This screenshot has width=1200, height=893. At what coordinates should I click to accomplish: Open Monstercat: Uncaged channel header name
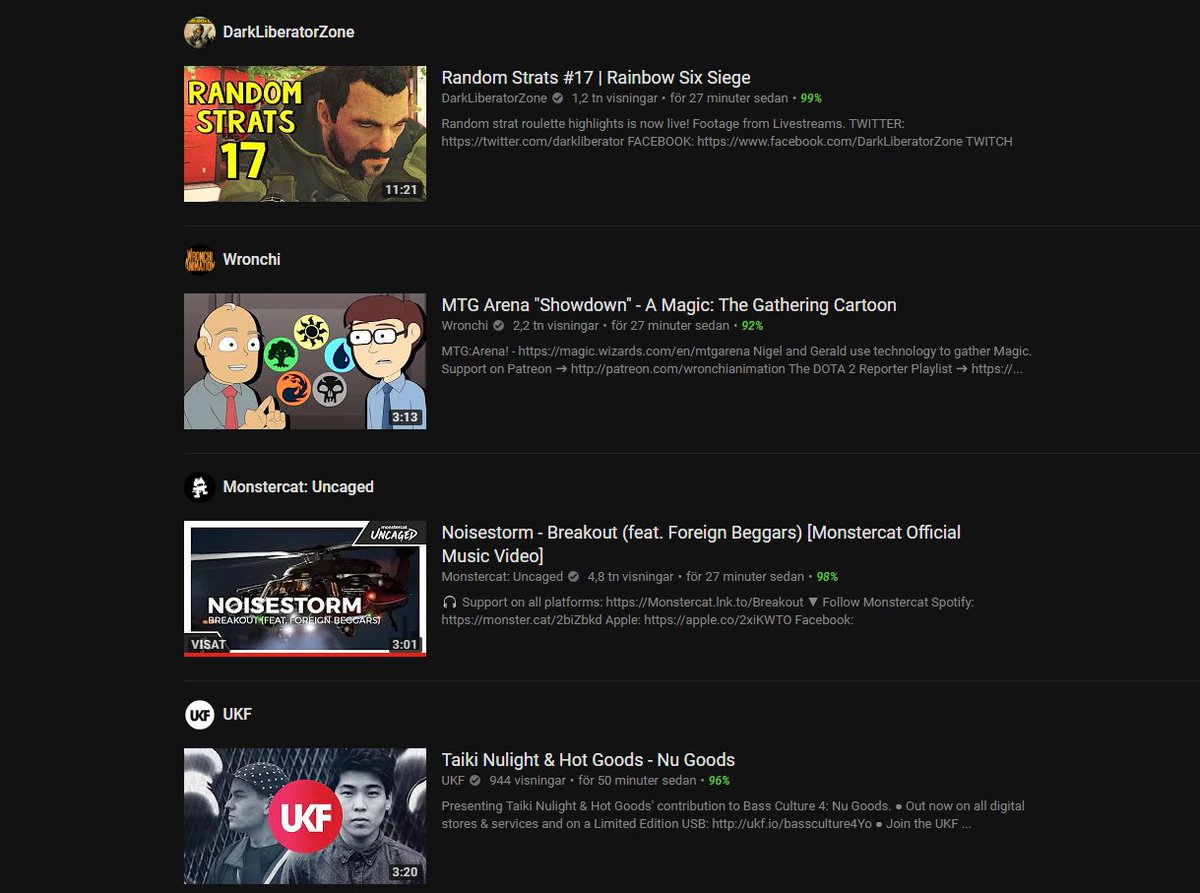[x=298, y=487]
